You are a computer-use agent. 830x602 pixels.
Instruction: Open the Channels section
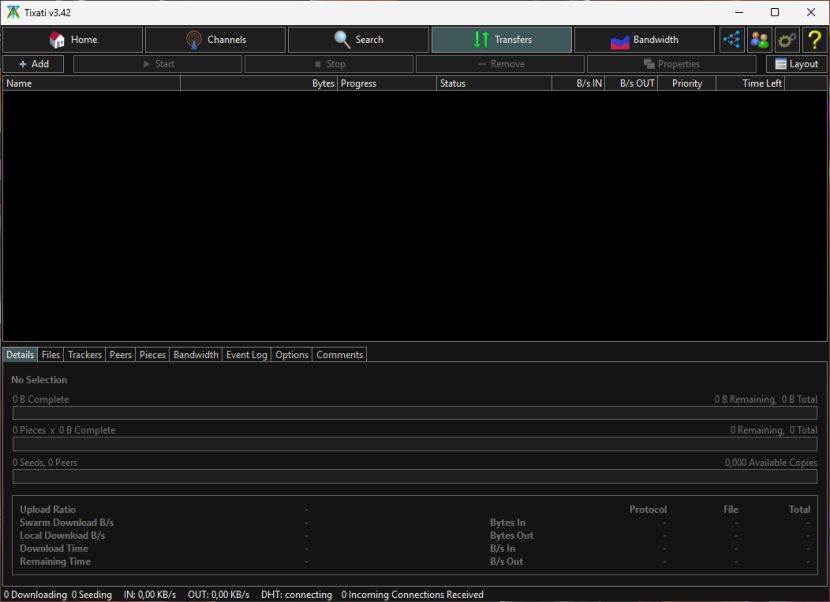coord(215,40)
